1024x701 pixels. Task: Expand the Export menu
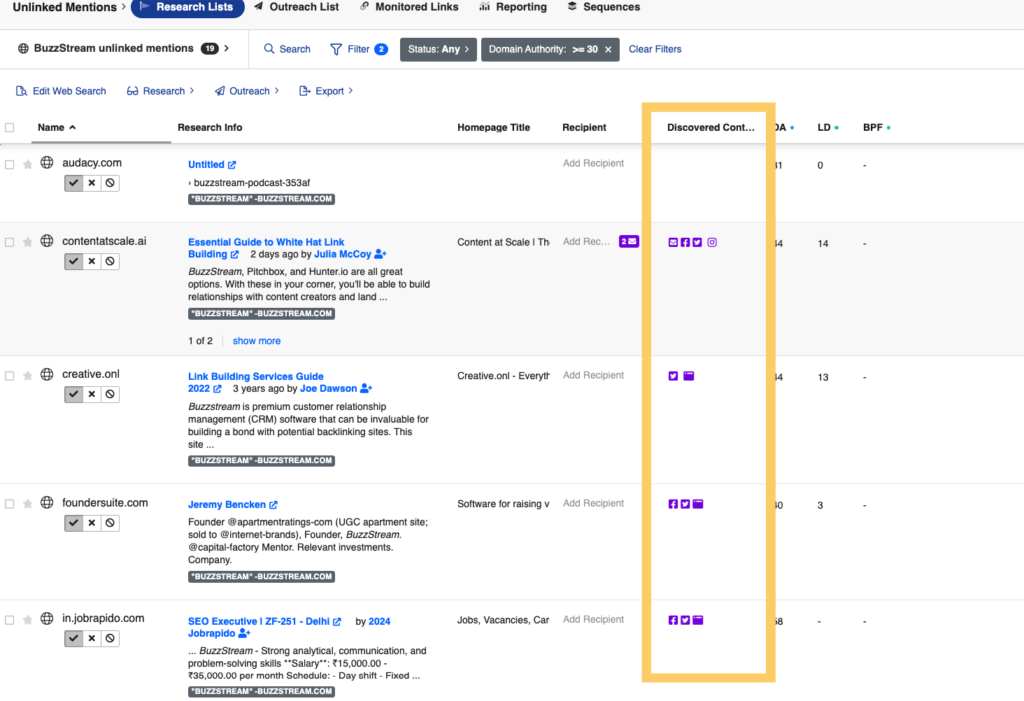(x=327, y=91)
